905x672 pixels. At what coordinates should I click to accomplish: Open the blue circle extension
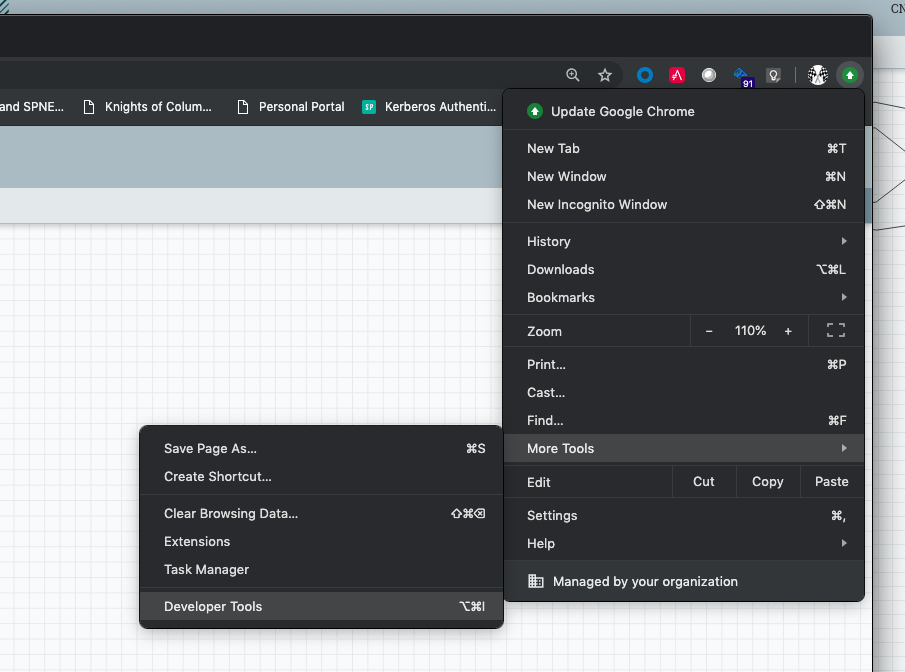pyautogui.click(x=644, y=74)
